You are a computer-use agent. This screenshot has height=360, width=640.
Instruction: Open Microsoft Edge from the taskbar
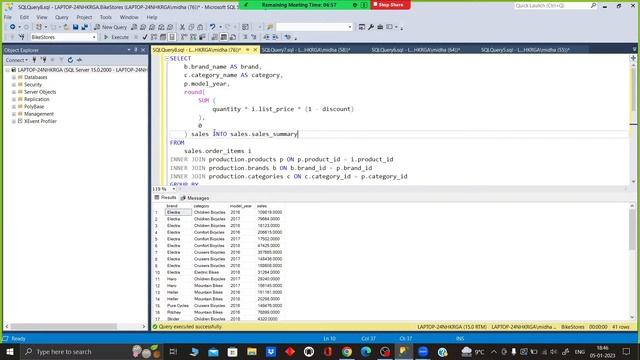[366, 351]
